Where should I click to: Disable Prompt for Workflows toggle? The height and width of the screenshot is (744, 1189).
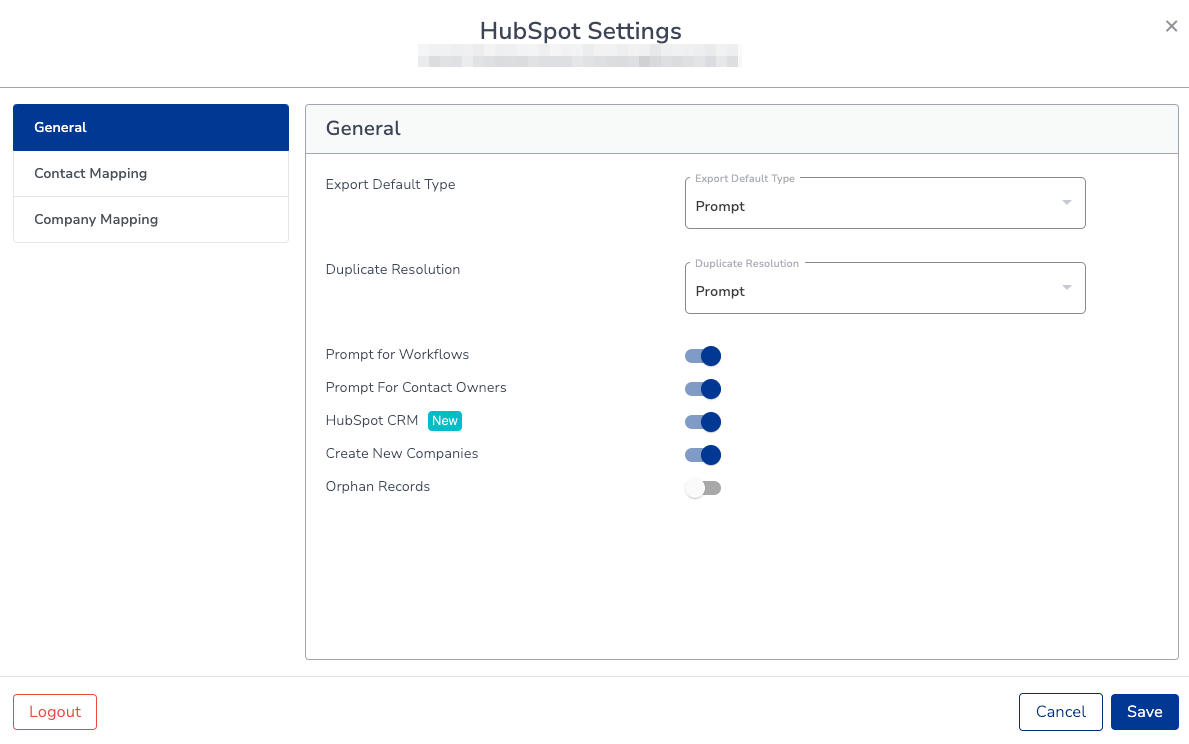click(703, 356)
